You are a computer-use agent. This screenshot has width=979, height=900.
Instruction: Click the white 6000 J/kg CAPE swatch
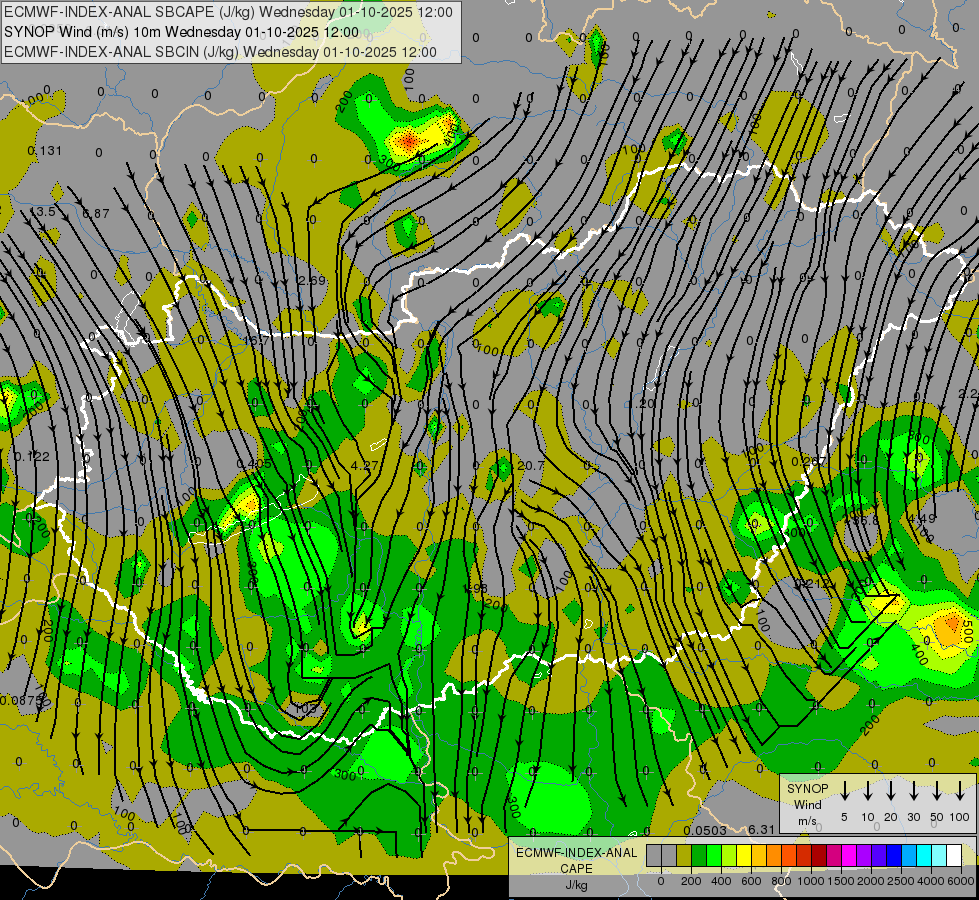954,856
